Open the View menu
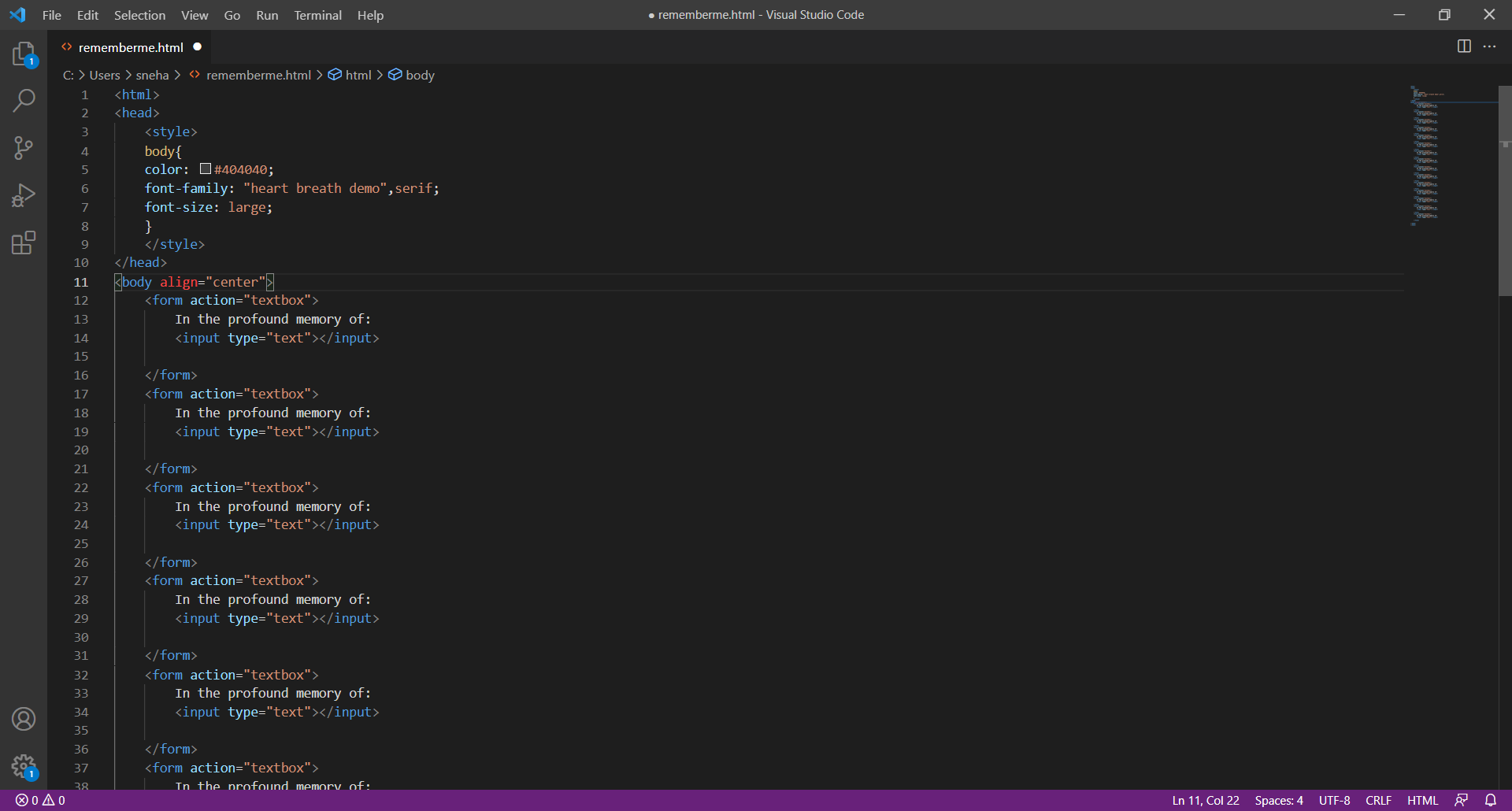Screen dimensions: 1512x811 coord(195,15)
